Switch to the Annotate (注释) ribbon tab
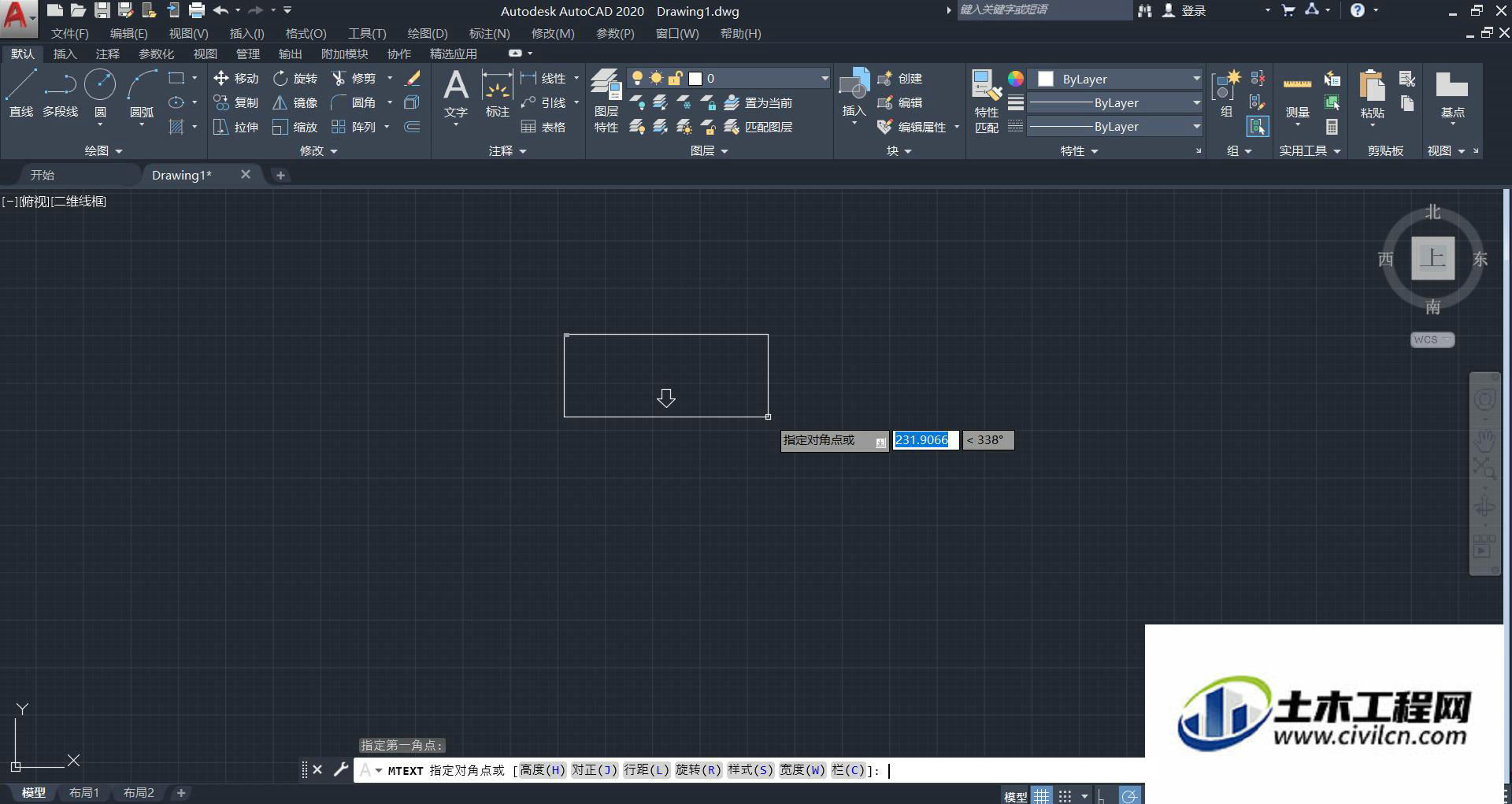Image resolution: width=1512 pixels, height=804 pixels. click(108, 54)
